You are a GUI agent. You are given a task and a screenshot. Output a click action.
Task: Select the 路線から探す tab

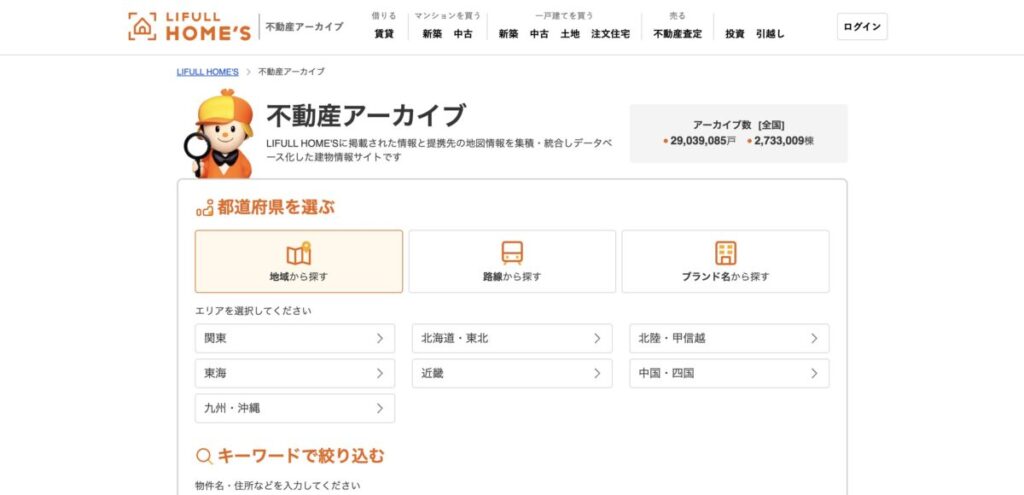click(512, 261)
